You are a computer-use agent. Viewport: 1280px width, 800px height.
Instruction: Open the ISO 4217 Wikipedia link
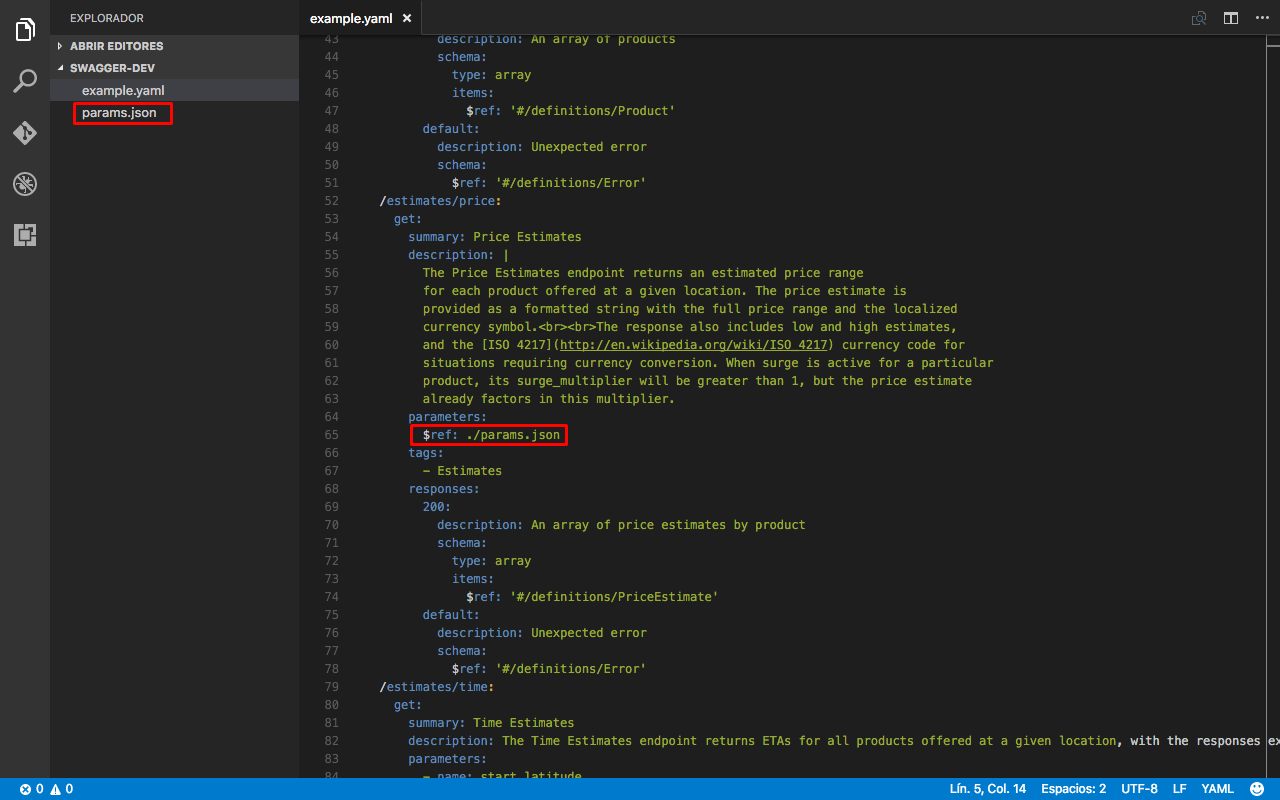click(694, 344)
